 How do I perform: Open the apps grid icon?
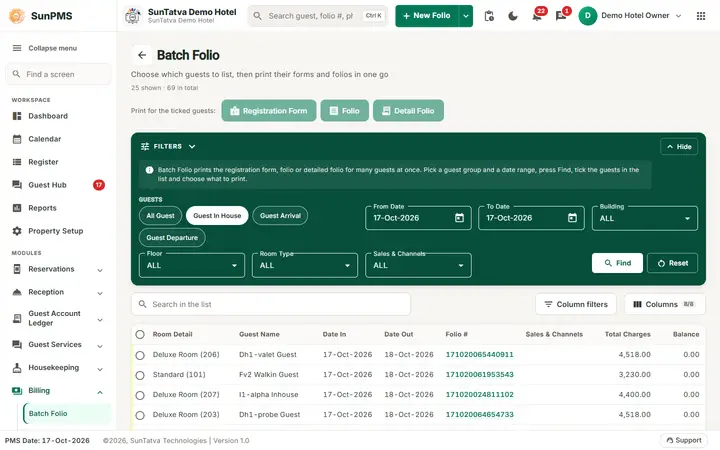click(701, 16)
